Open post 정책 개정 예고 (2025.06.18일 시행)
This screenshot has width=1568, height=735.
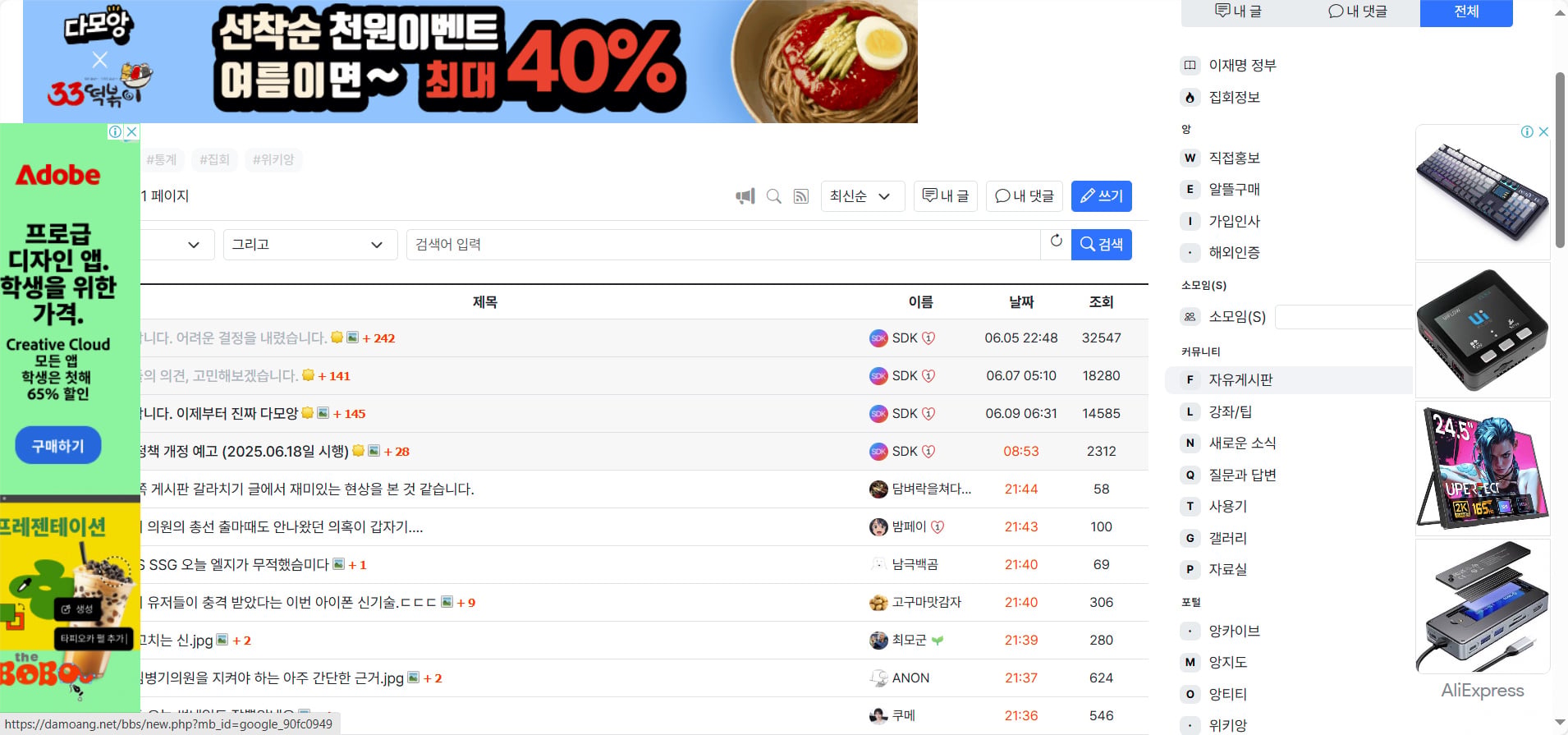coord(245,451)
